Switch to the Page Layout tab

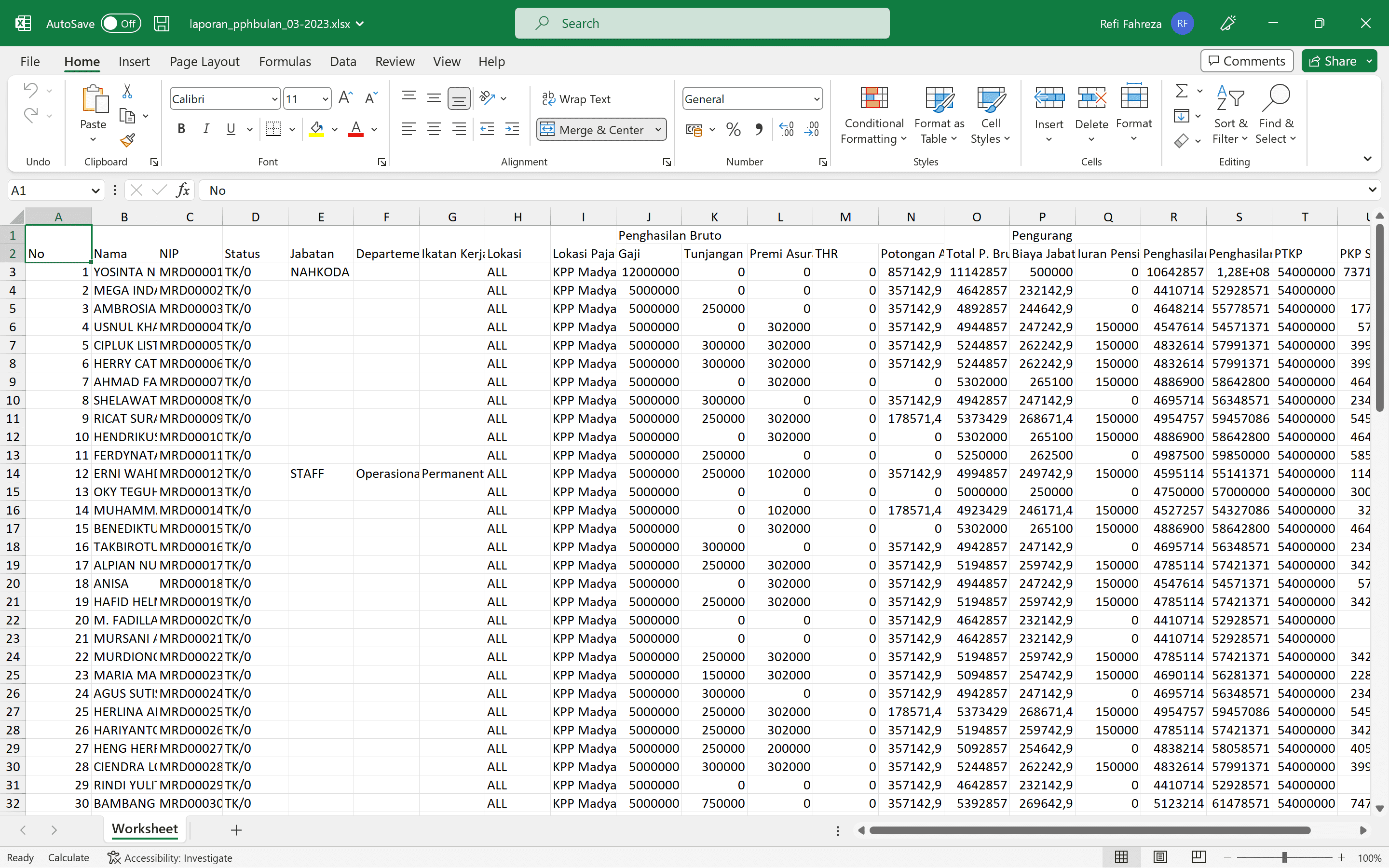(204, 61)
